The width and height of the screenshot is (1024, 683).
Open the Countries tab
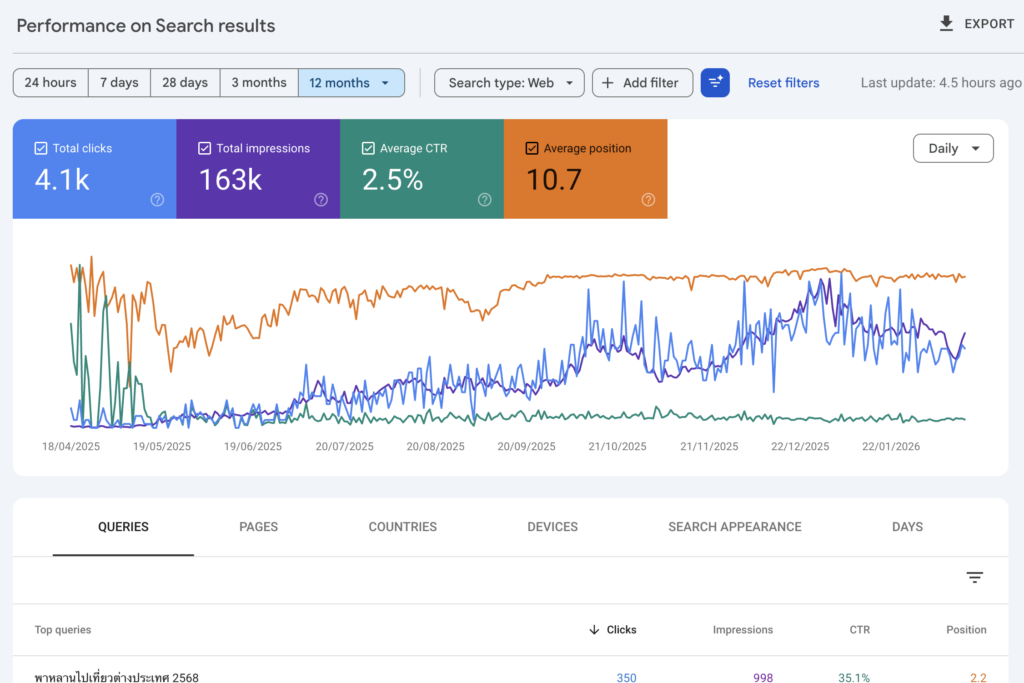[x=402, y=527]
